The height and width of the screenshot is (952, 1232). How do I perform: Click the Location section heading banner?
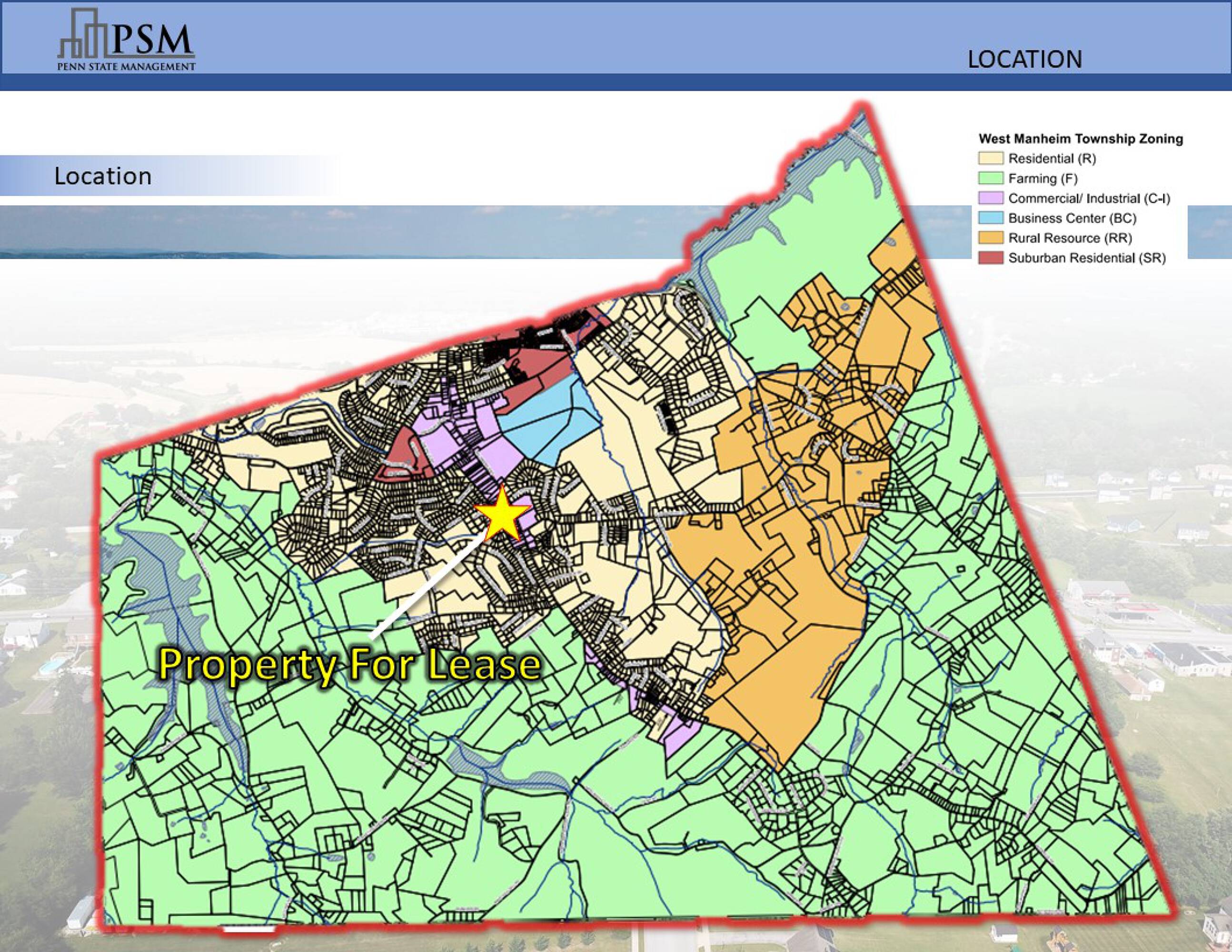pos(103,176)
